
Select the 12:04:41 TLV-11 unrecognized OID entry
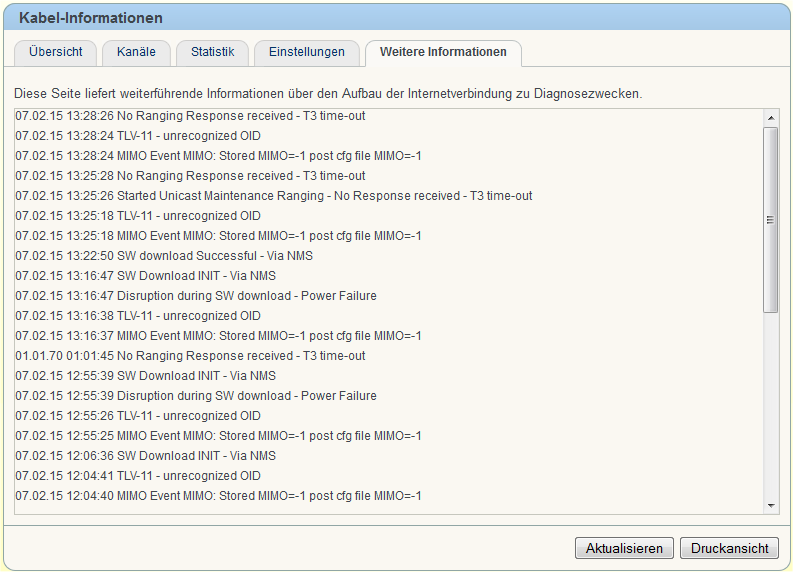pos(138,476)
